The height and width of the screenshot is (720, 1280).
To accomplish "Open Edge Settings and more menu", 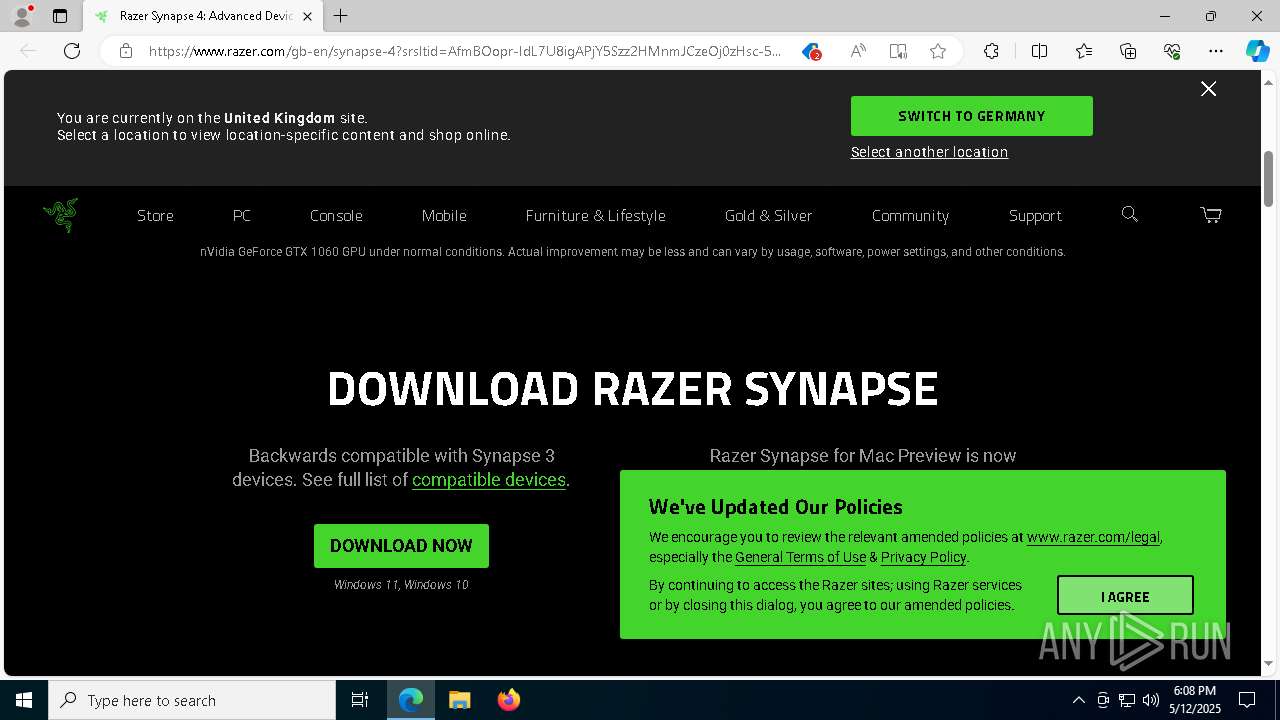I will pyautogui.click(x=1216, y=51).
